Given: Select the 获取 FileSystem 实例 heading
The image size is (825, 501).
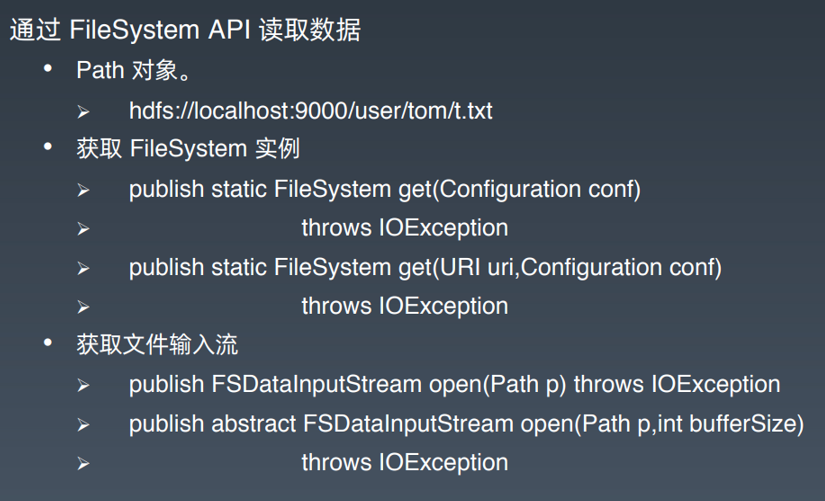Looking at the screenshot, I should pyautogui.click(x=188, y=148).
